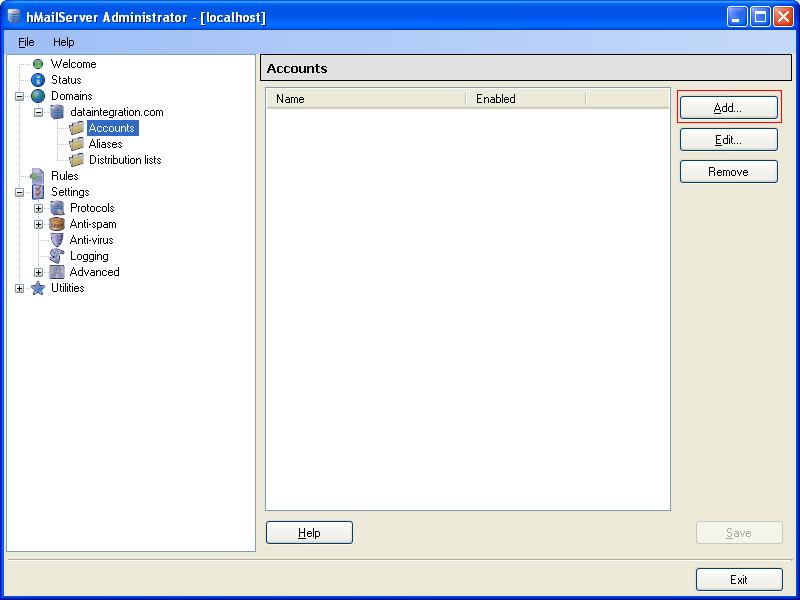This screenshot has height=600, width=800.
Task: Click the Add... button
Action: tap(729, 108)
